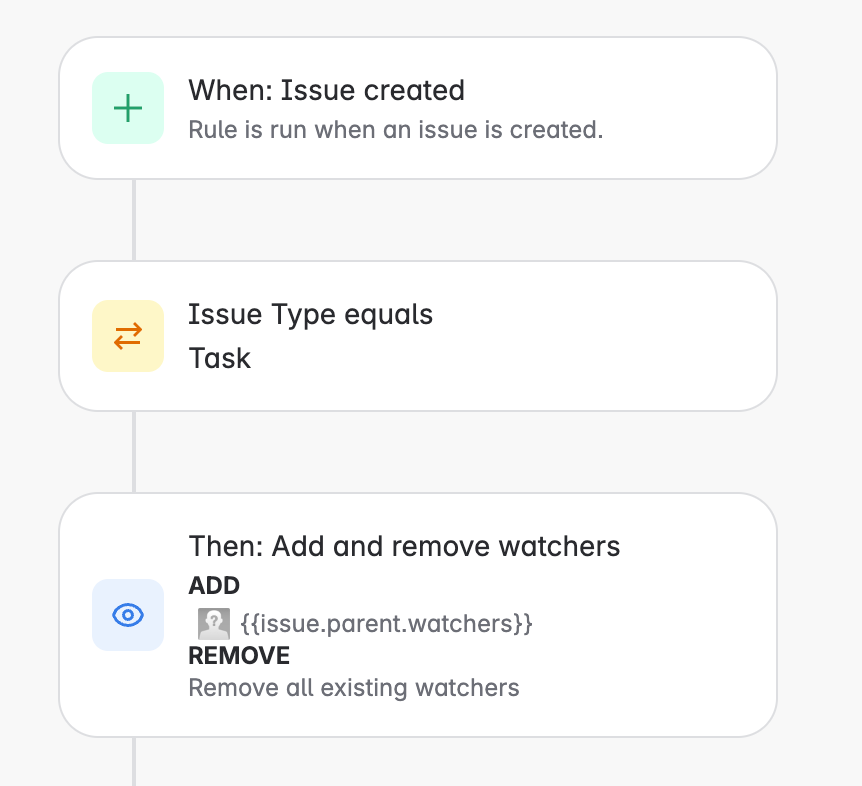This screenshot has width=862, height=786.
Task: Click the watcher eye icon in the action block
Action: point(128,615)
